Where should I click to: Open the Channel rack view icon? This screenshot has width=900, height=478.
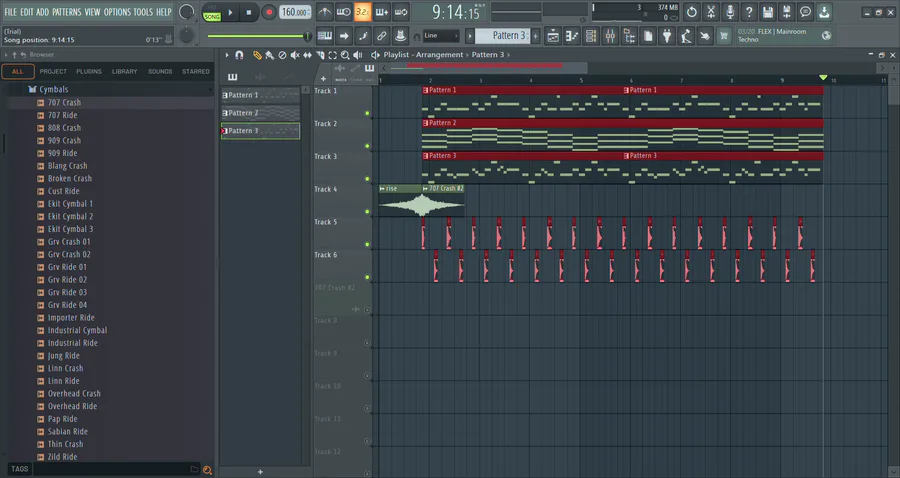point(591,36)
